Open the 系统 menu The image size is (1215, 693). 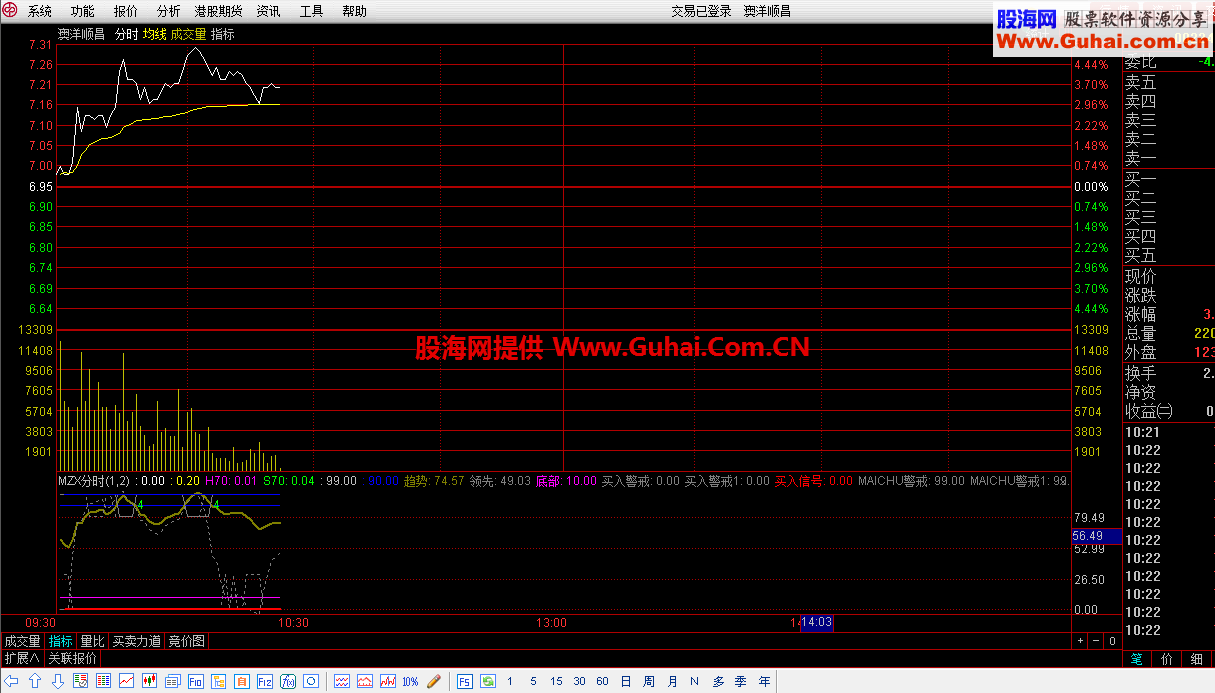(x=40, y=11)
